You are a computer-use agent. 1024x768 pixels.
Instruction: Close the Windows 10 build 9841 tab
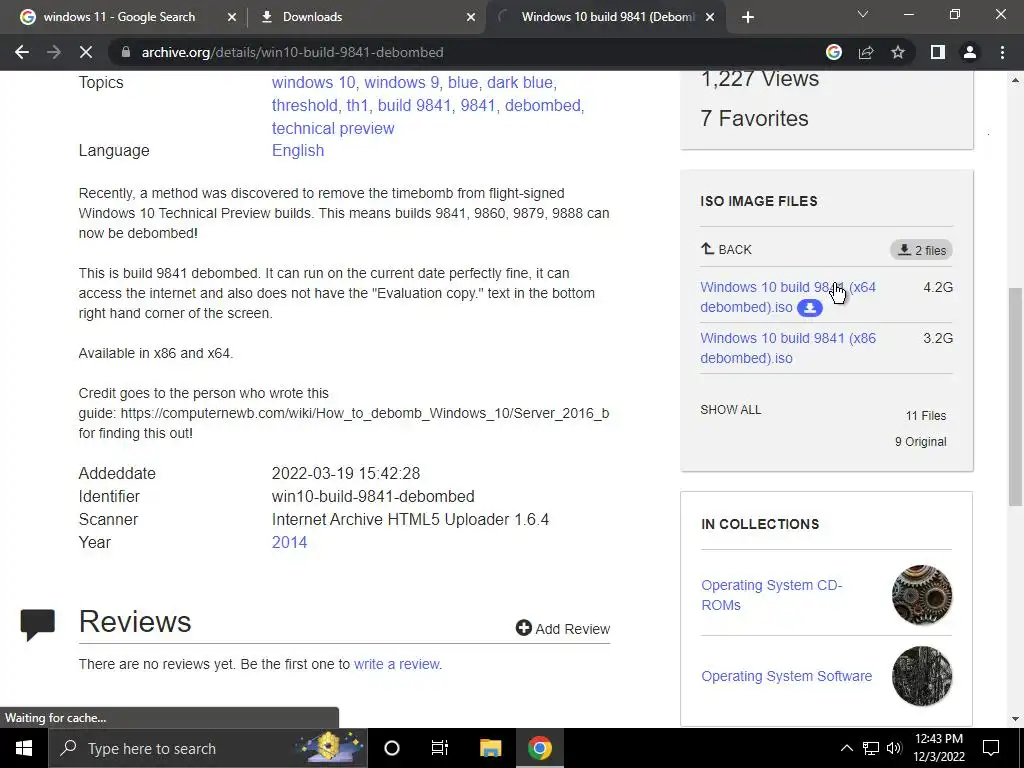[x=711, y=17]
